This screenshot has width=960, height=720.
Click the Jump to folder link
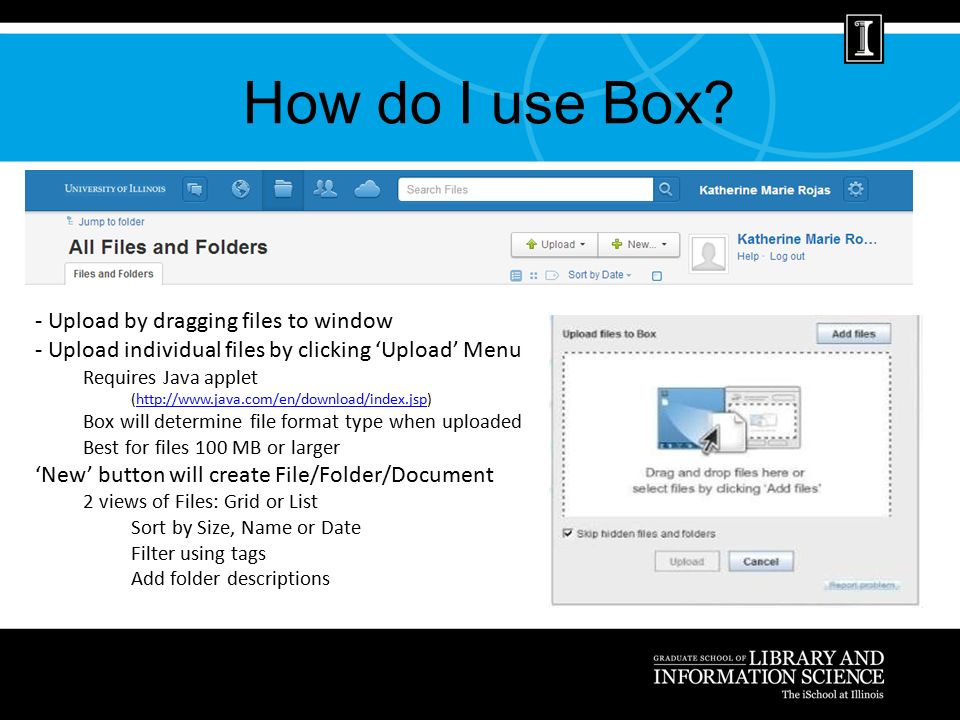[111, 222]
